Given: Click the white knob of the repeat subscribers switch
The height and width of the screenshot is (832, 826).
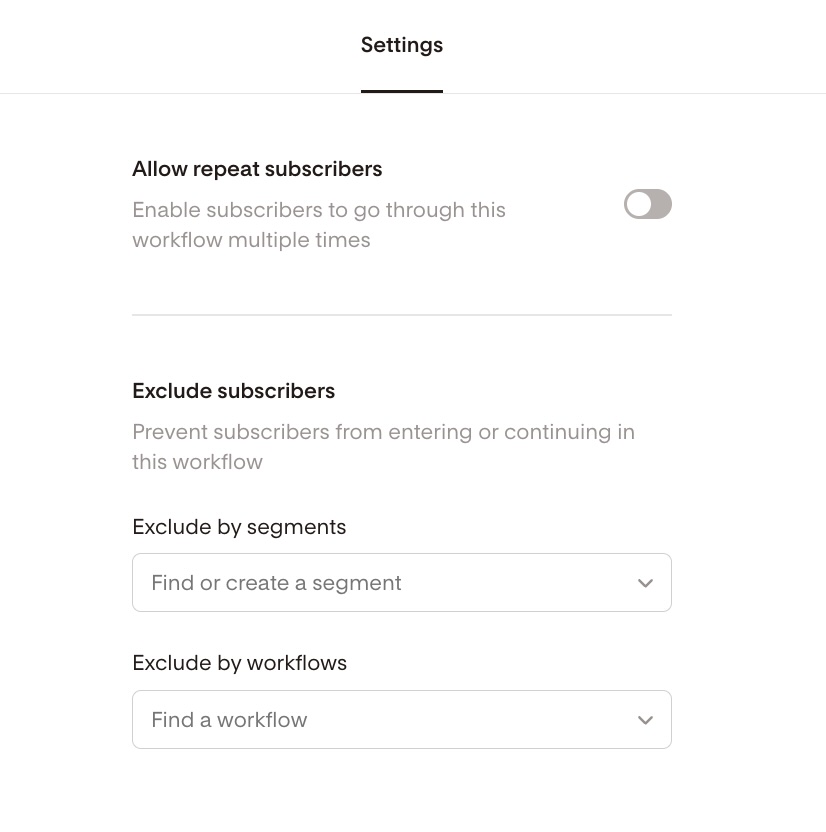Looking at the screenshot, I should point(638,205).
